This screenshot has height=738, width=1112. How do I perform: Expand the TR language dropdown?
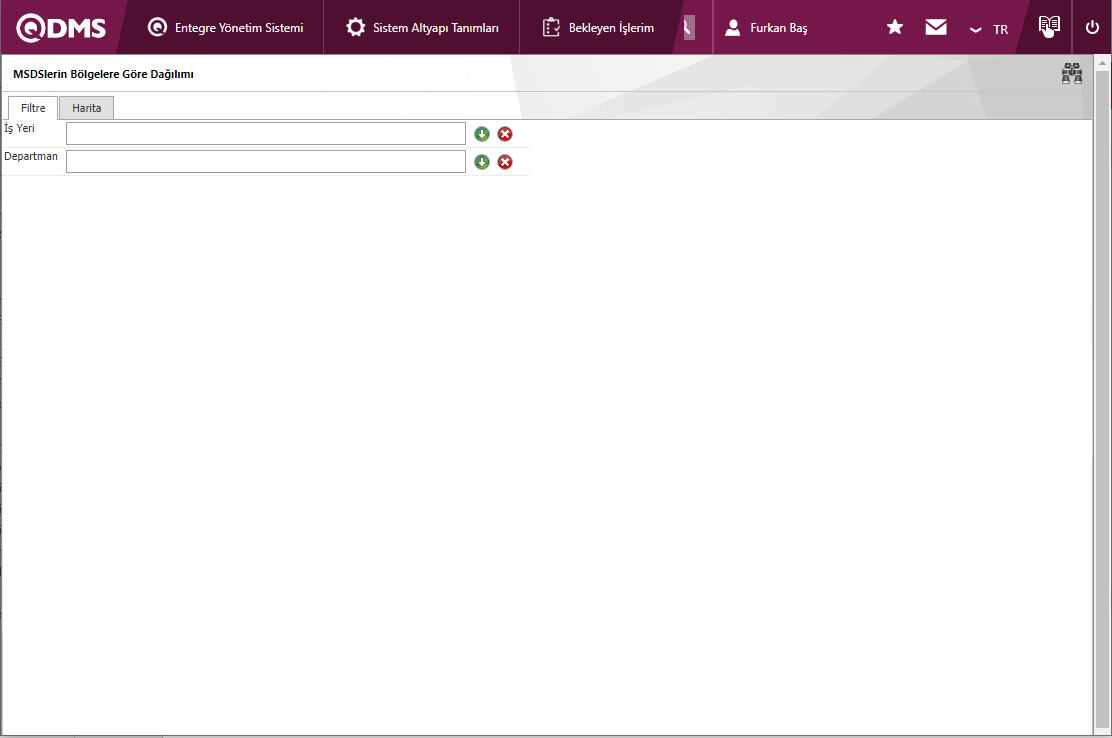tap(989, 29)
